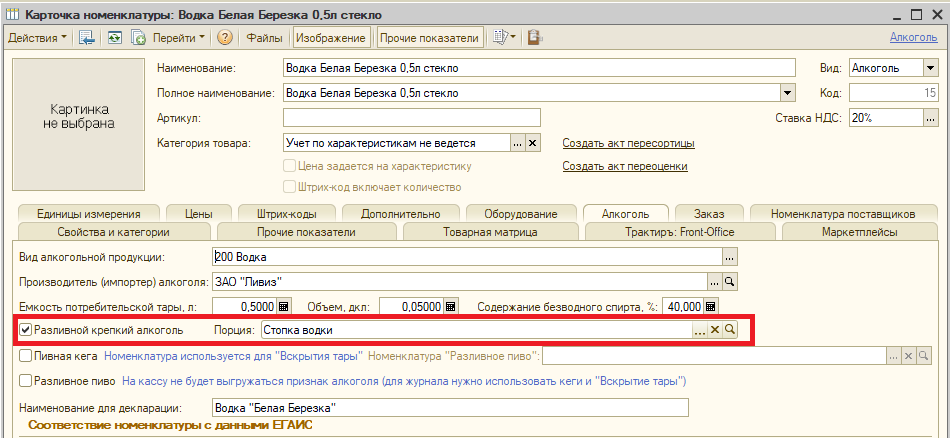950x438 pixels.
Task: Enable the Пивная кега checkbox
Action: pos(26,355)
